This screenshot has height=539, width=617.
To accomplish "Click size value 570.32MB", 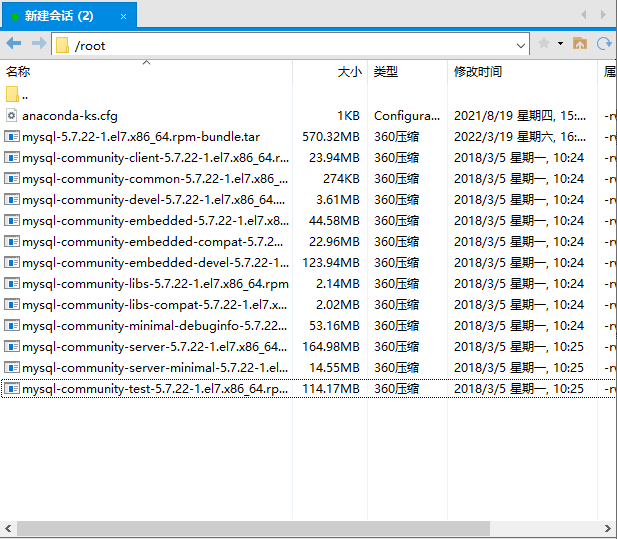I will pyautogui.click(x=331, y=137).
